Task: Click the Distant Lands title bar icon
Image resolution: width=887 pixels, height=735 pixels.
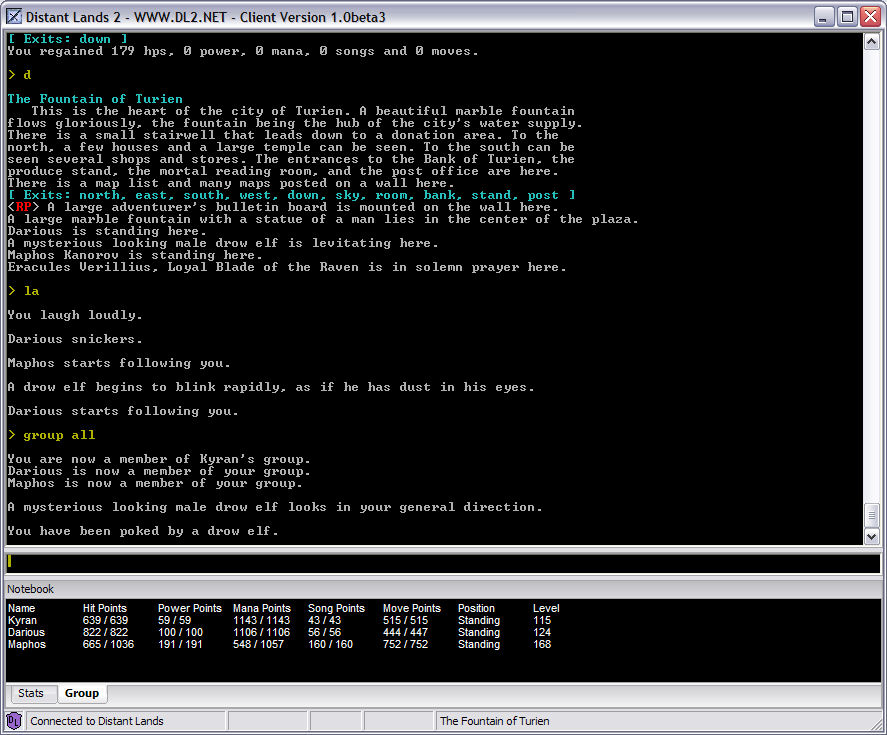Action: click(x=14, y=17)
